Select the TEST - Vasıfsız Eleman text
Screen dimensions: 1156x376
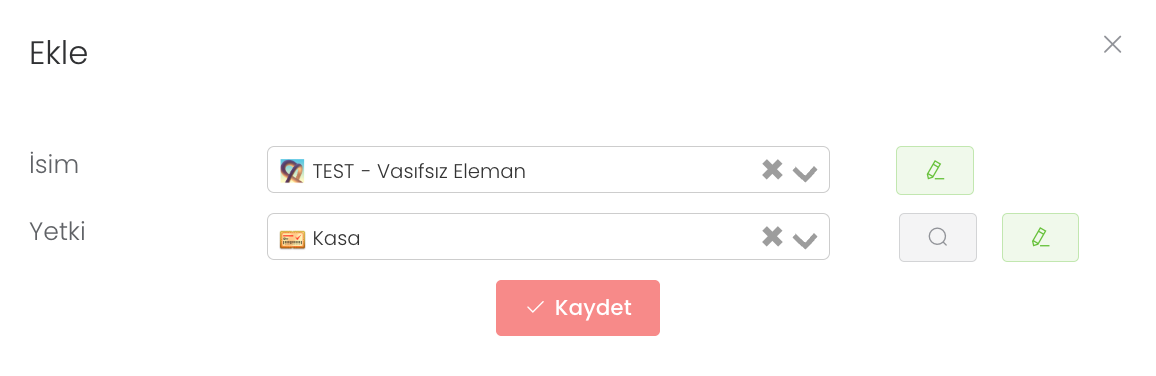(x=419, y=171)
